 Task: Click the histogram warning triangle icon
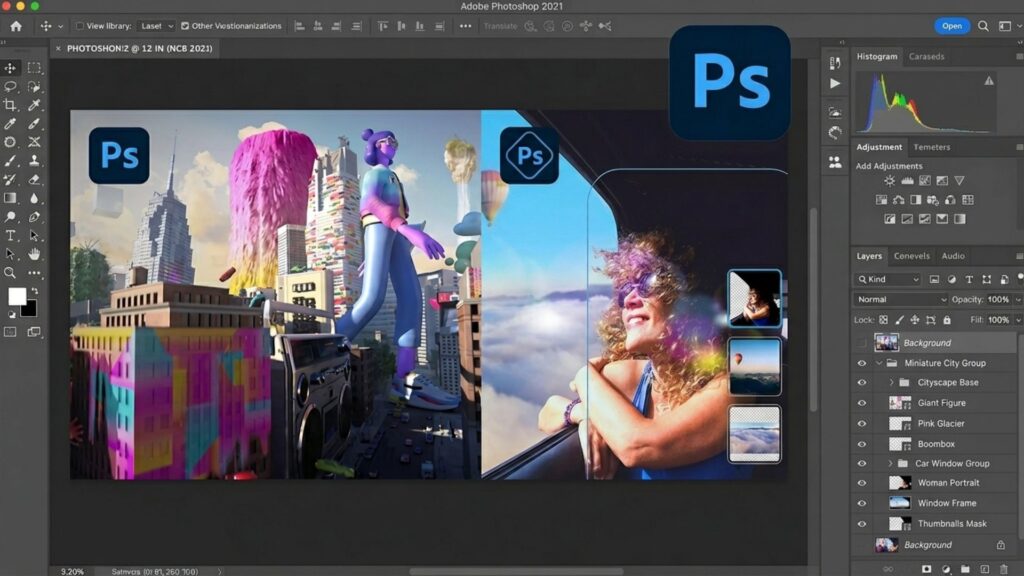click(x=989, y=81)
